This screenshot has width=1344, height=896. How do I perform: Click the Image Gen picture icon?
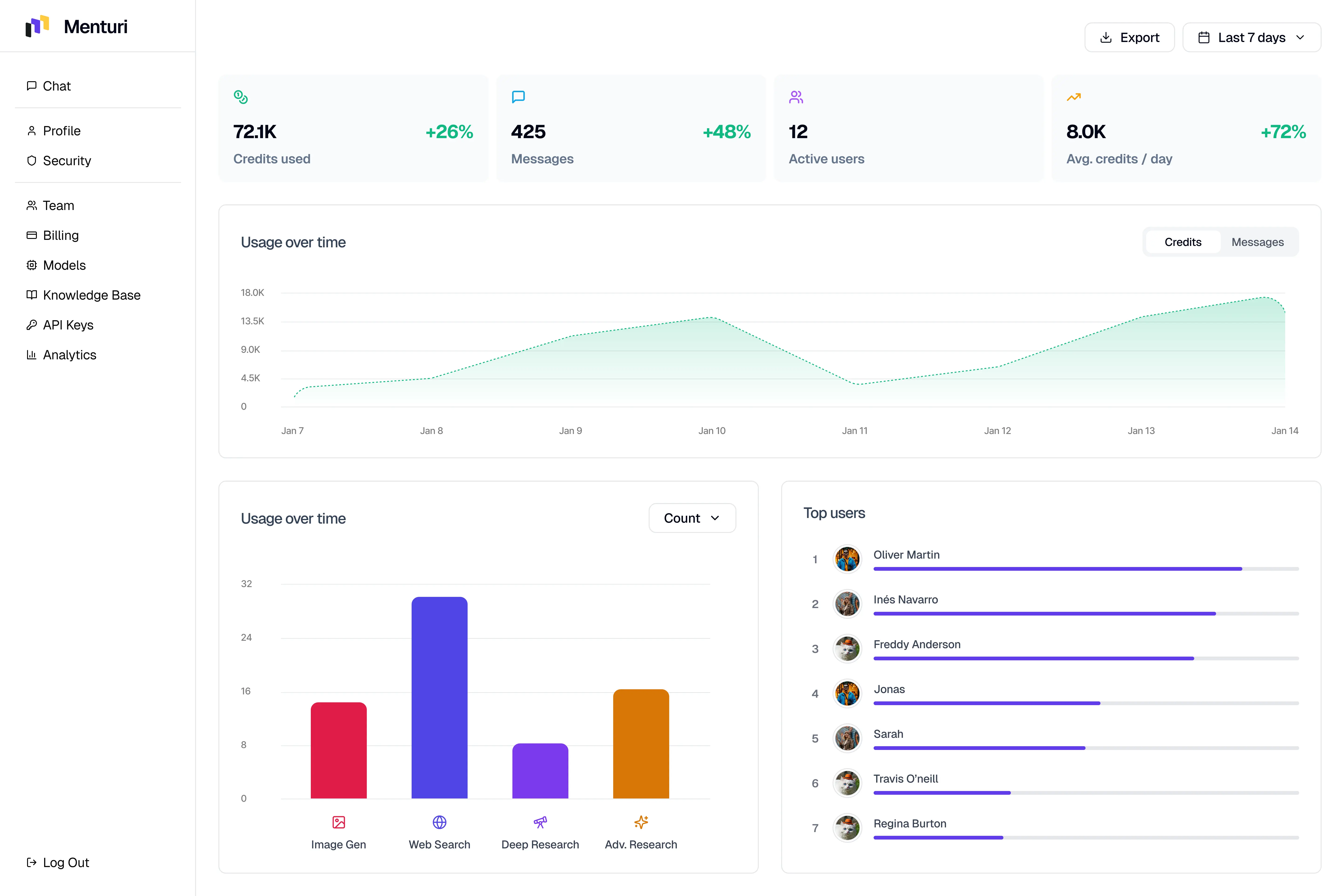click(x=338, y=822)
